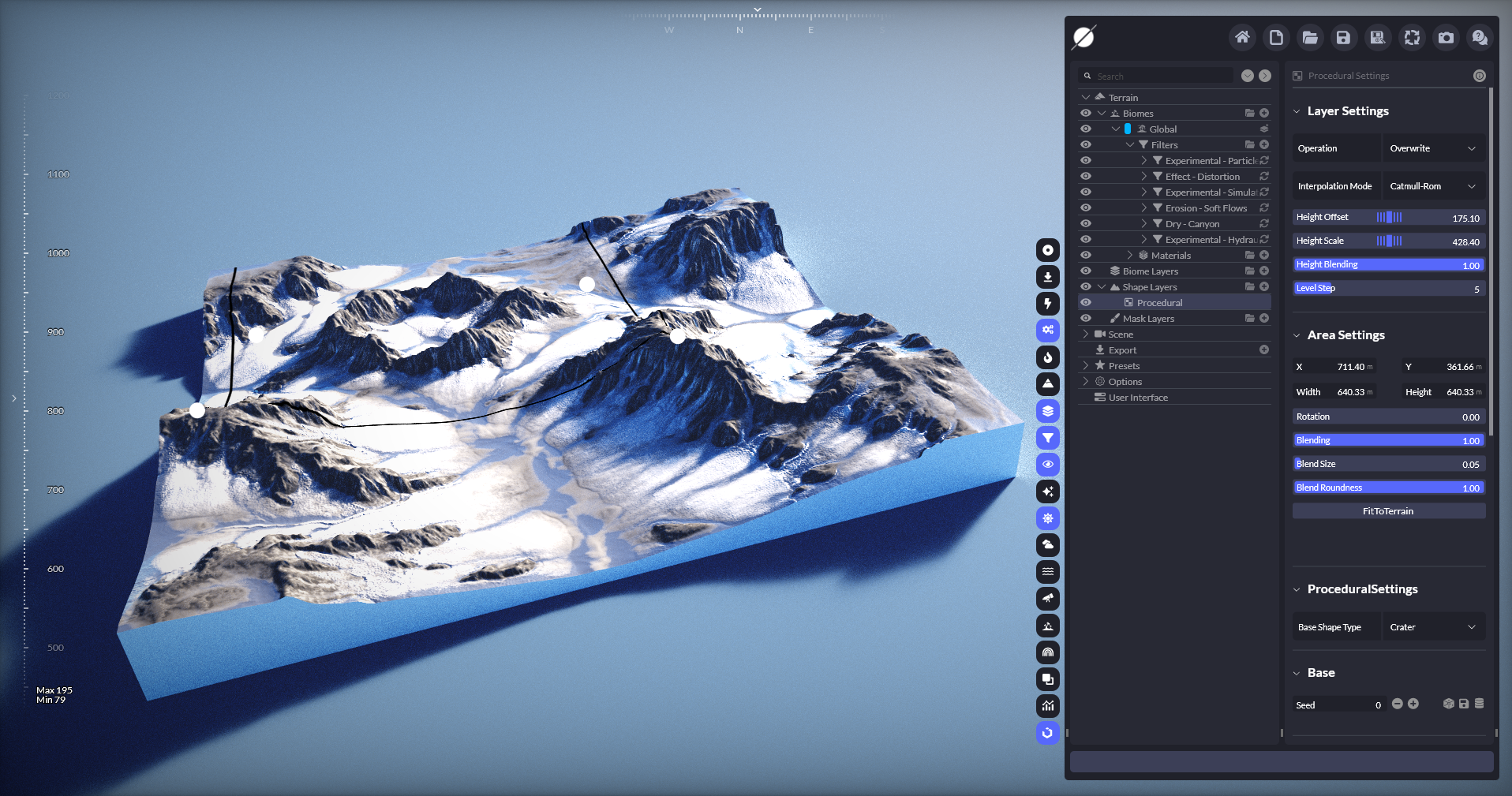This screenshot has width=1512, height=796.
Task: Click the telescope icon in viewport toolbar
Action: point(1047,599)
